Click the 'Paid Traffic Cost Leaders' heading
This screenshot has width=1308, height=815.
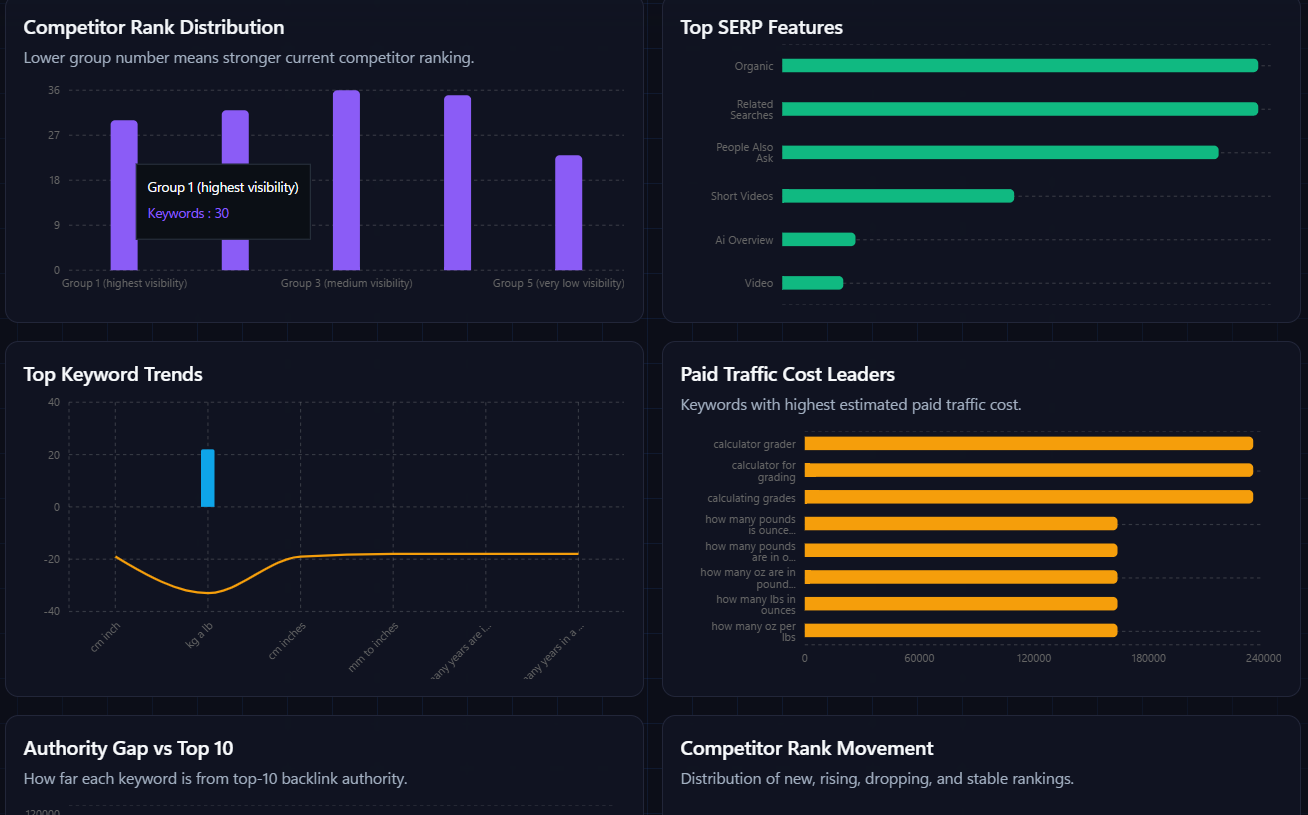pos(788,375)
